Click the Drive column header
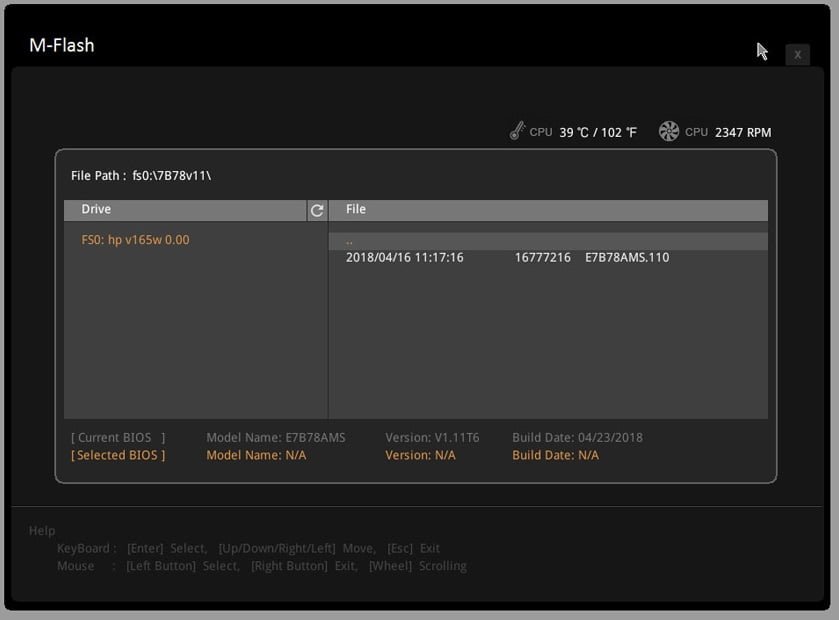 [96, 210]
